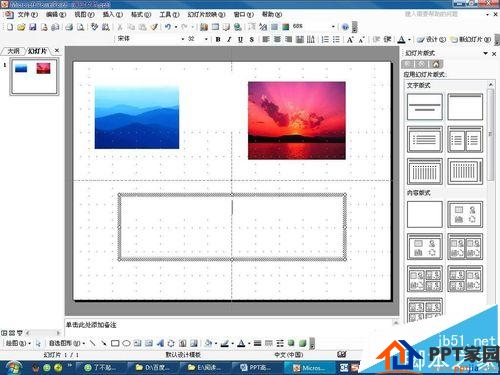
Task: Toggle Italic formatting
Action: [x=229, y=39]
